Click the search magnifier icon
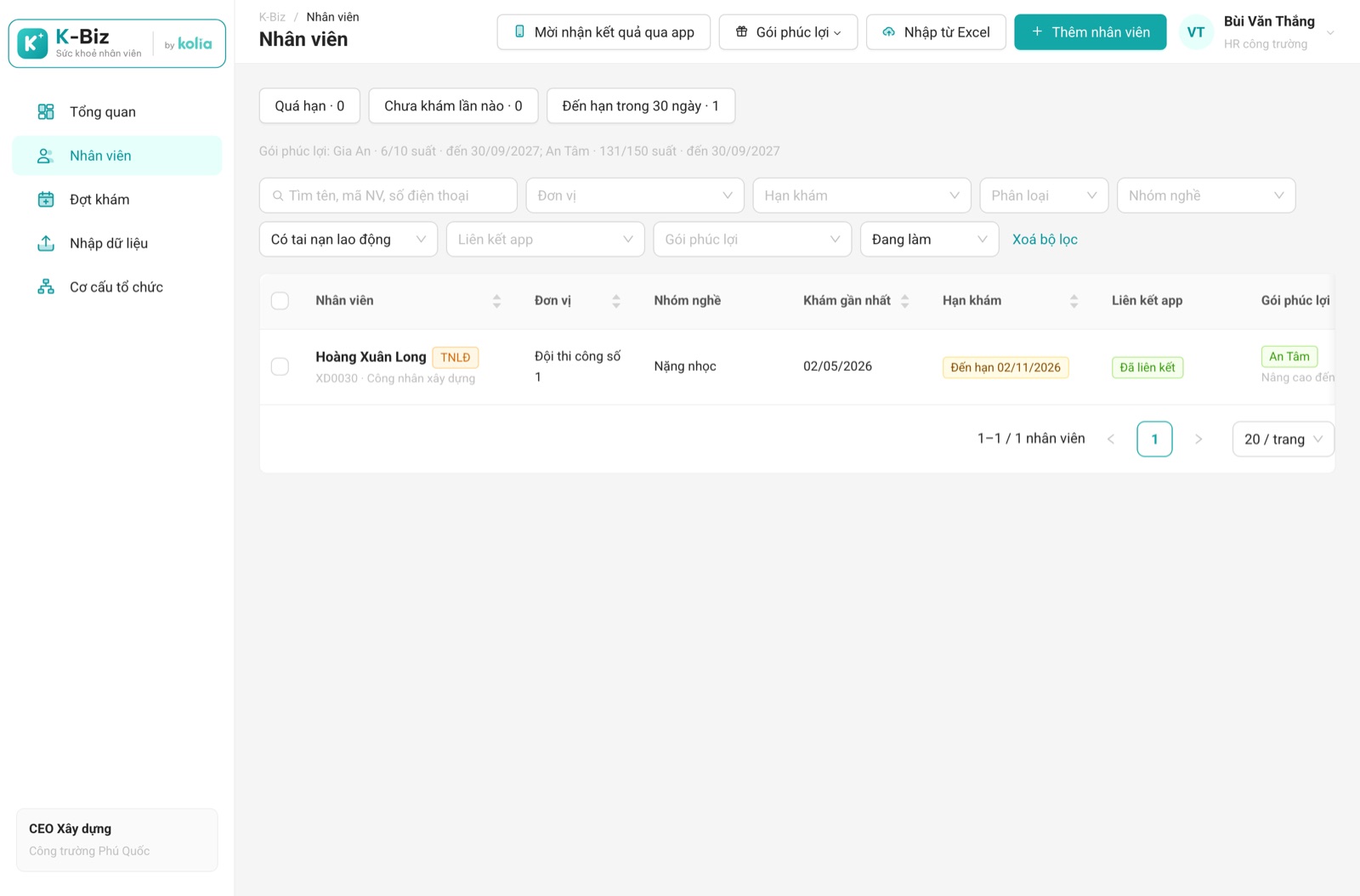Viewport: 1360px width, 896px height. tap(278, 196)
